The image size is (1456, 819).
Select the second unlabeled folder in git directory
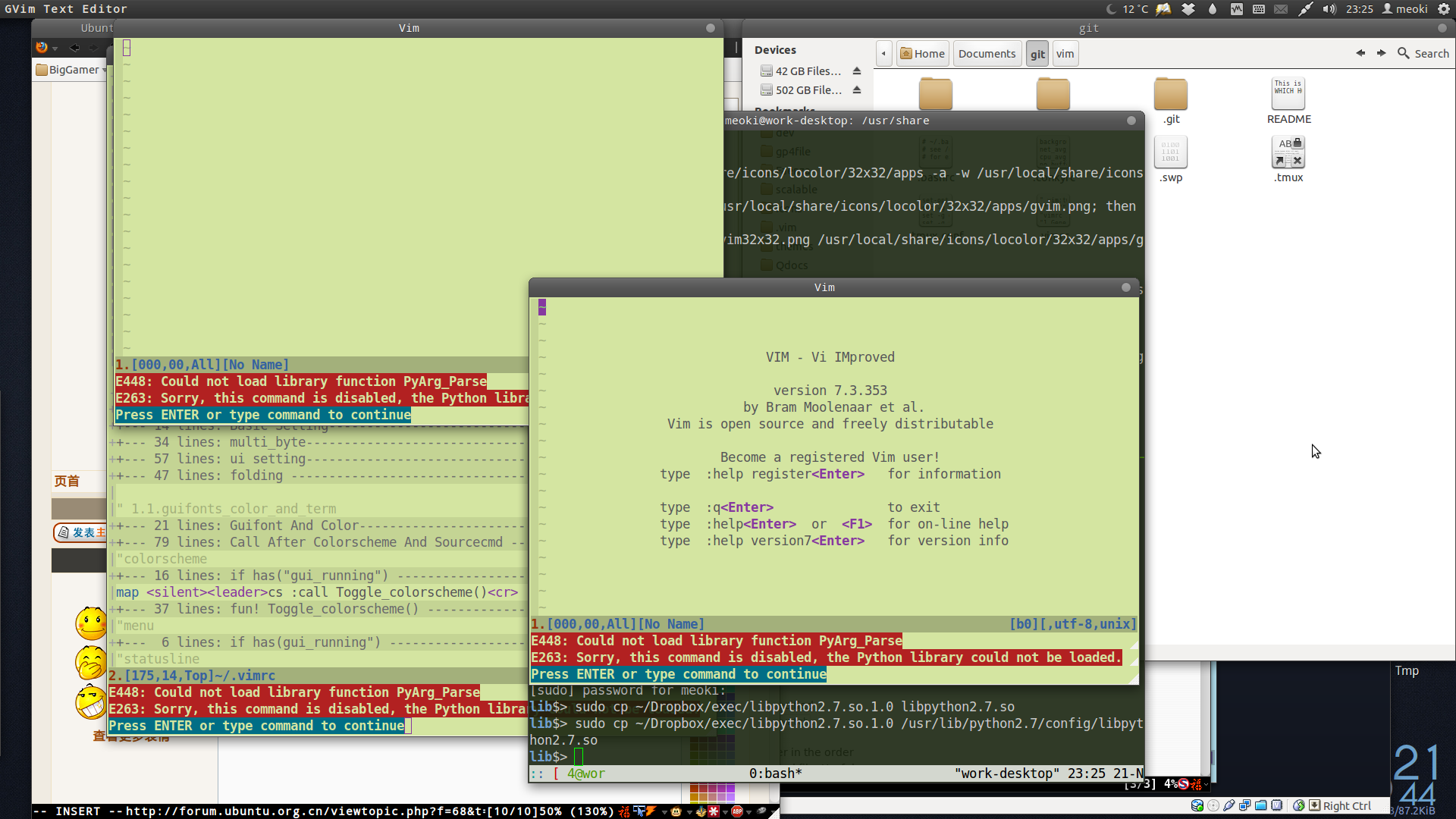coord(1053,94)
